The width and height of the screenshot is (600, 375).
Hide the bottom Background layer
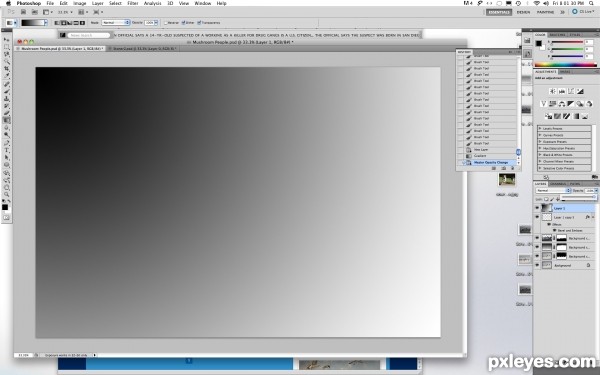(537, 265)
